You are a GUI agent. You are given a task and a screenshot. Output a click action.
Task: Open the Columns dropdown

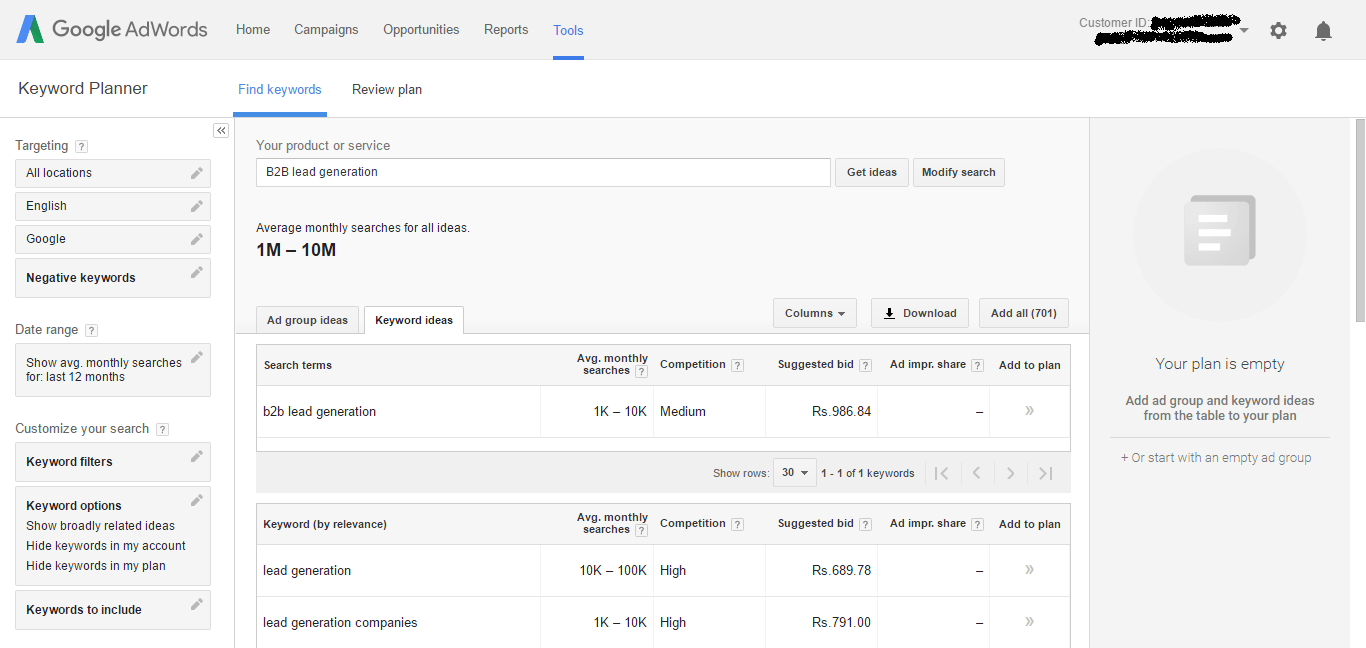814,313
